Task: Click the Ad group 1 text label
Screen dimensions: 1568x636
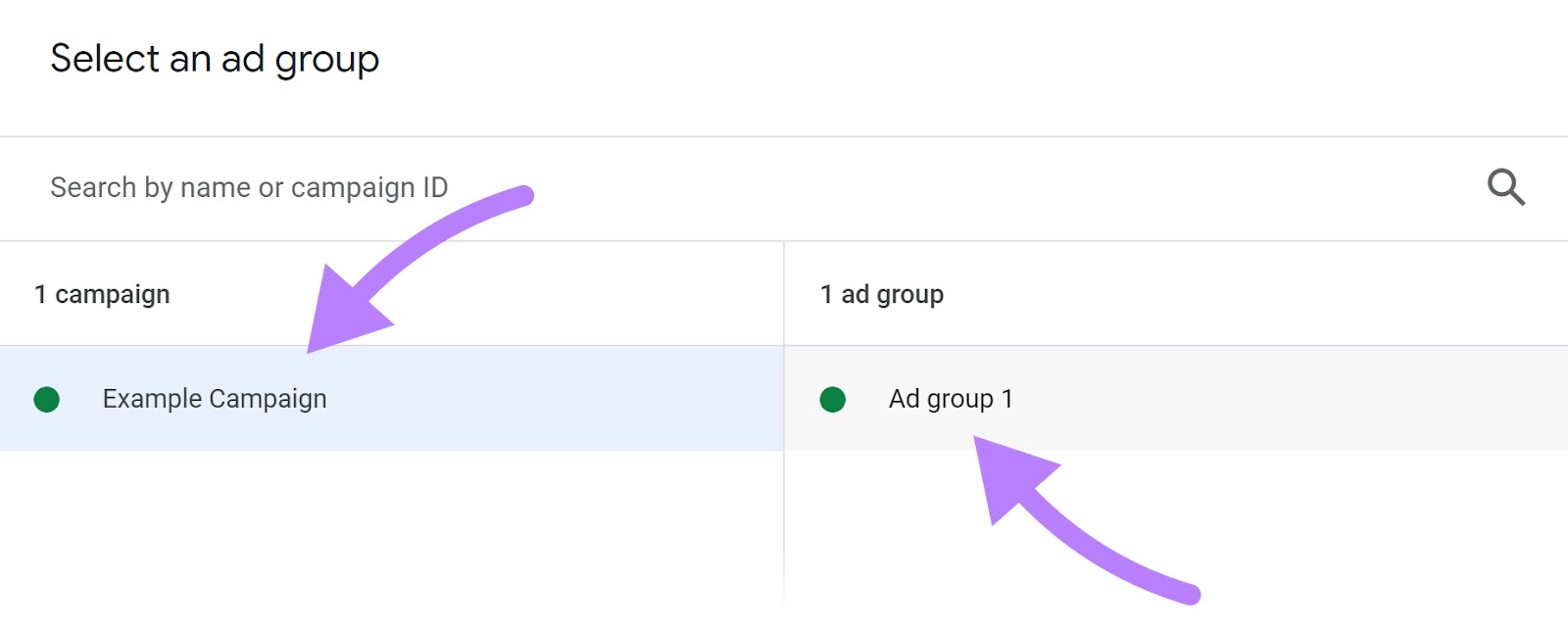Action: [950, 399]
